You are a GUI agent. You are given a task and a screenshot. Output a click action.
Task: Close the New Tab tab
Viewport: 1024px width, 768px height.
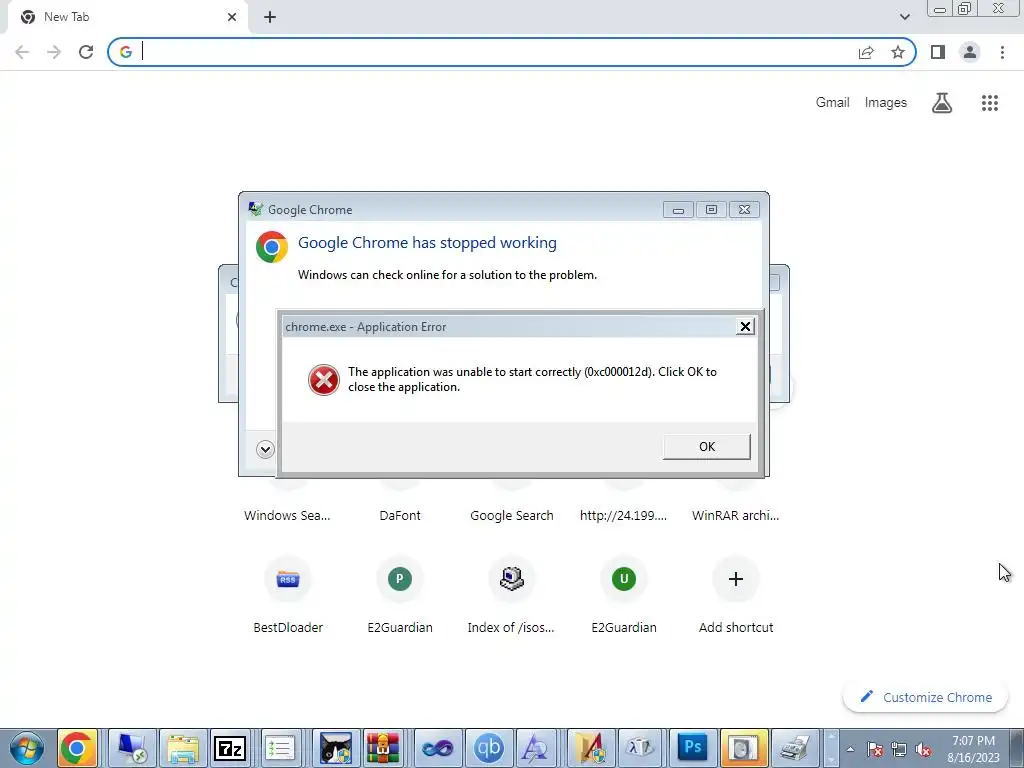232,17
